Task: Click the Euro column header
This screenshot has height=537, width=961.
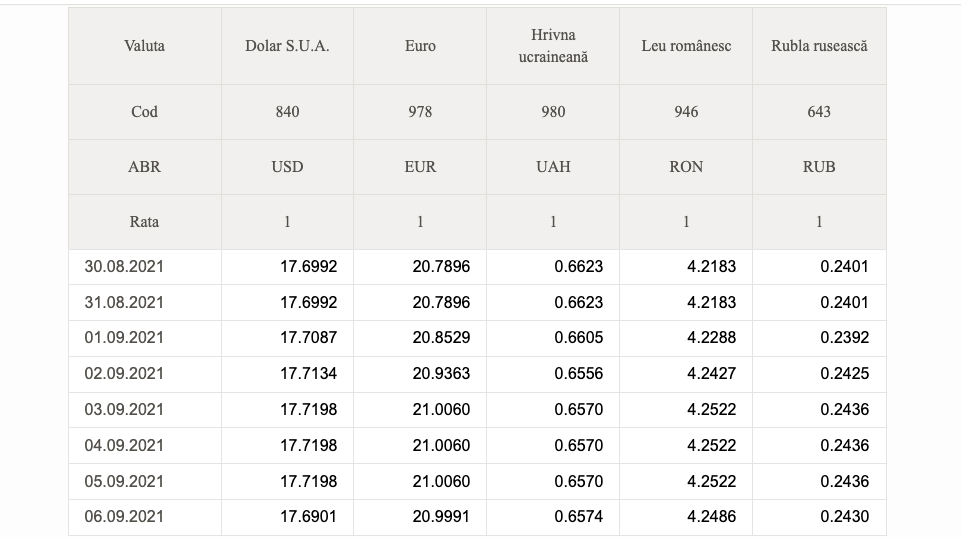Action: (420, 46)
